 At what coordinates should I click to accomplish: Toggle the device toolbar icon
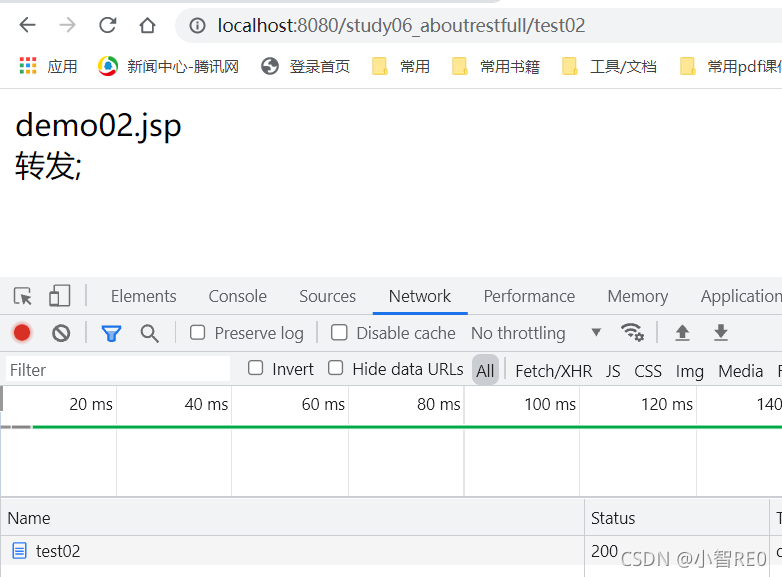tap(59, 296)
